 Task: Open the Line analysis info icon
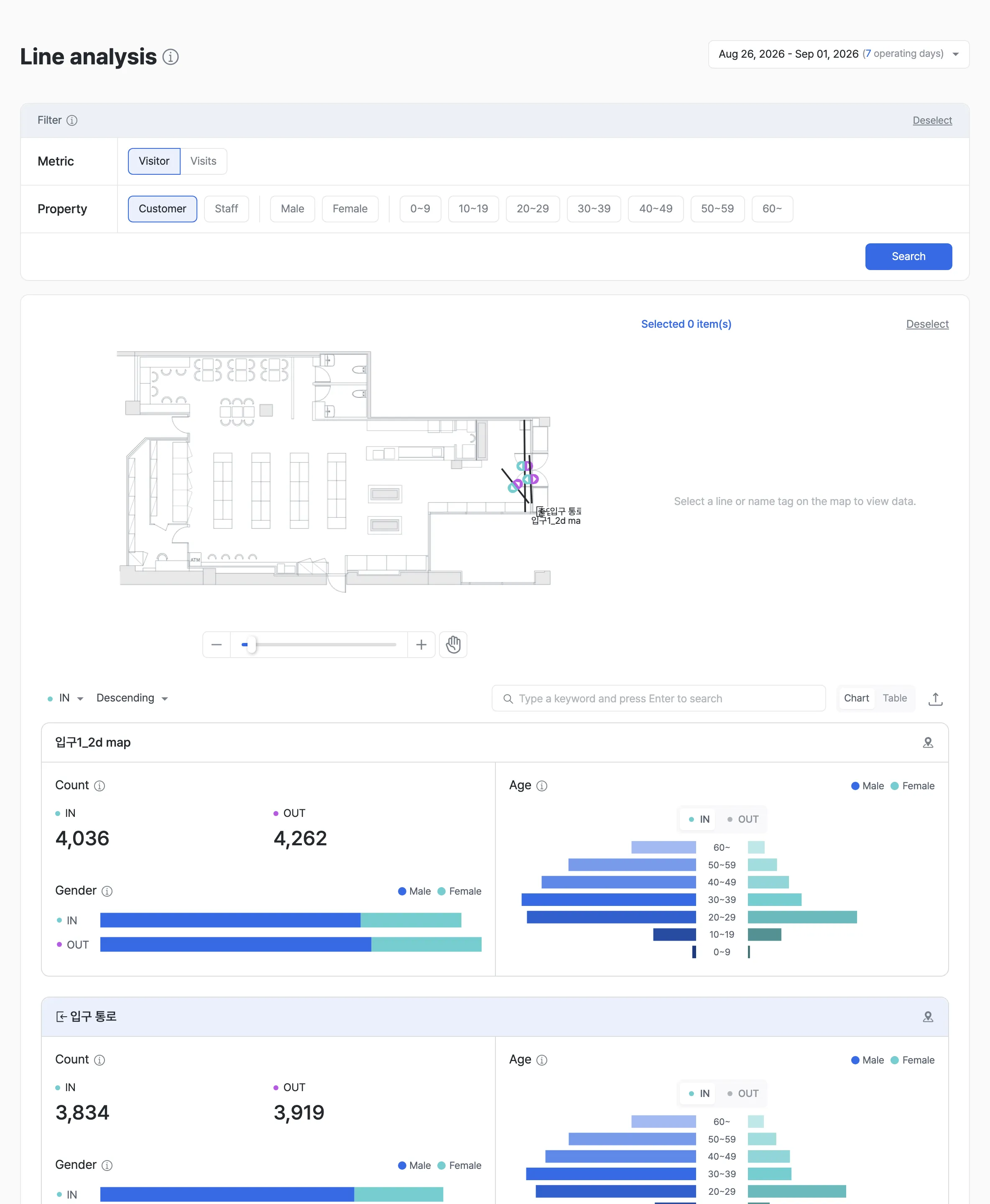click(171, 57)
